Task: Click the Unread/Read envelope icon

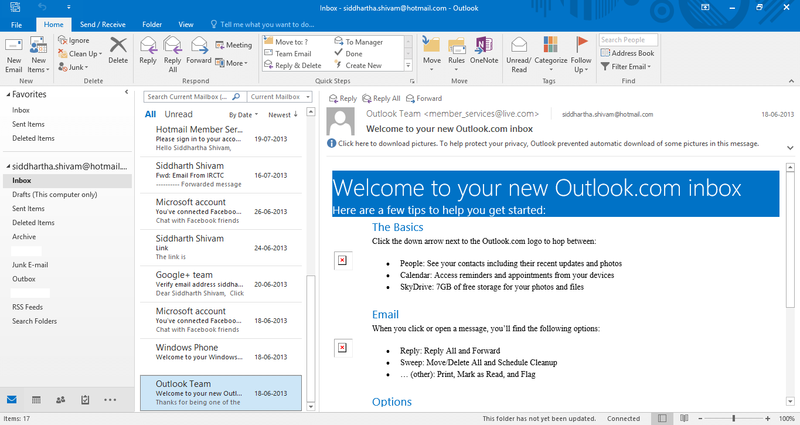Action: (519, 45)
